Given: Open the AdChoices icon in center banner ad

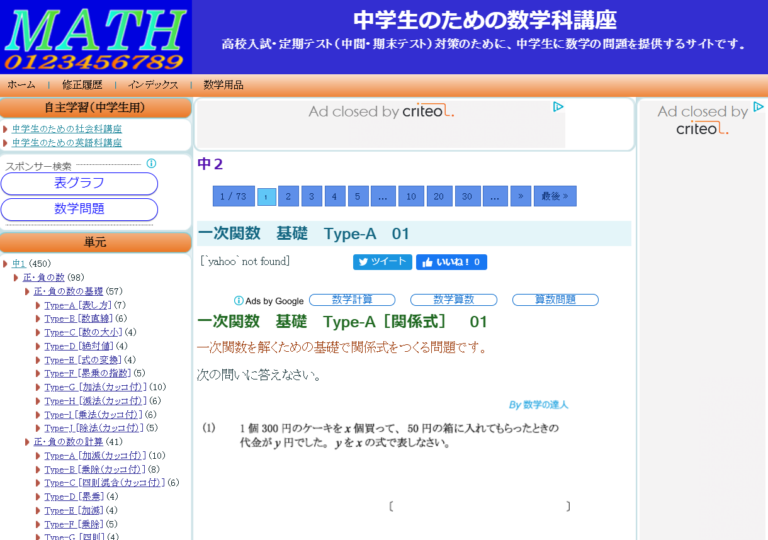Looking at the screenshot, I should pos(558,107).
